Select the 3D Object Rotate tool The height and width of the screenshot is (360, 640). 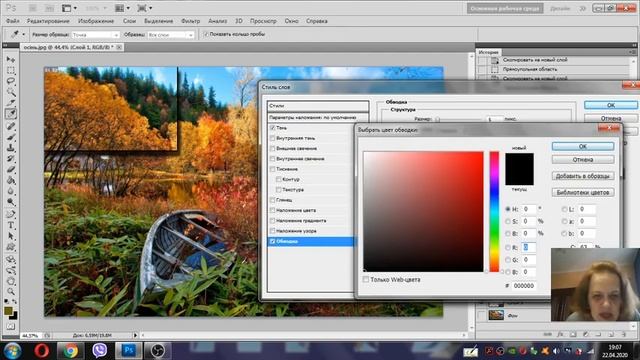(11, 259)
